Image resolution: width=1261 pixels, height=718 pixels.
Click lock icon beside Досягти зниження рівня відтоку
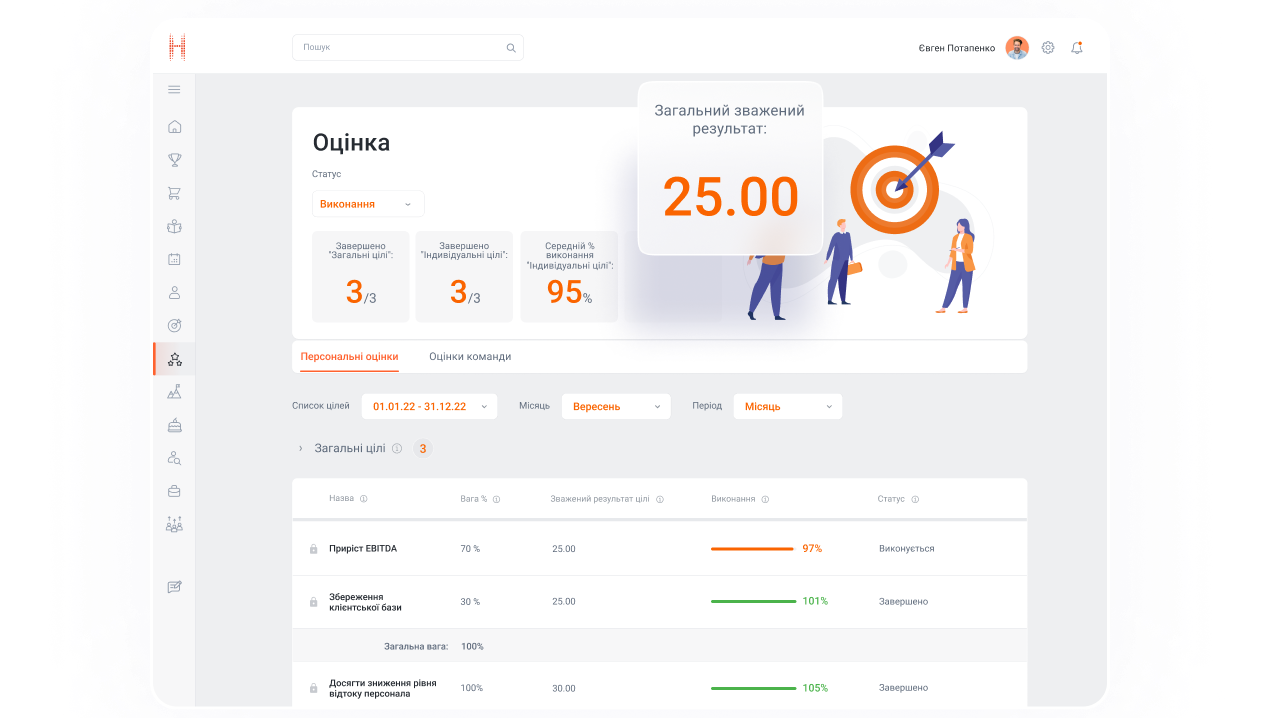313,689
